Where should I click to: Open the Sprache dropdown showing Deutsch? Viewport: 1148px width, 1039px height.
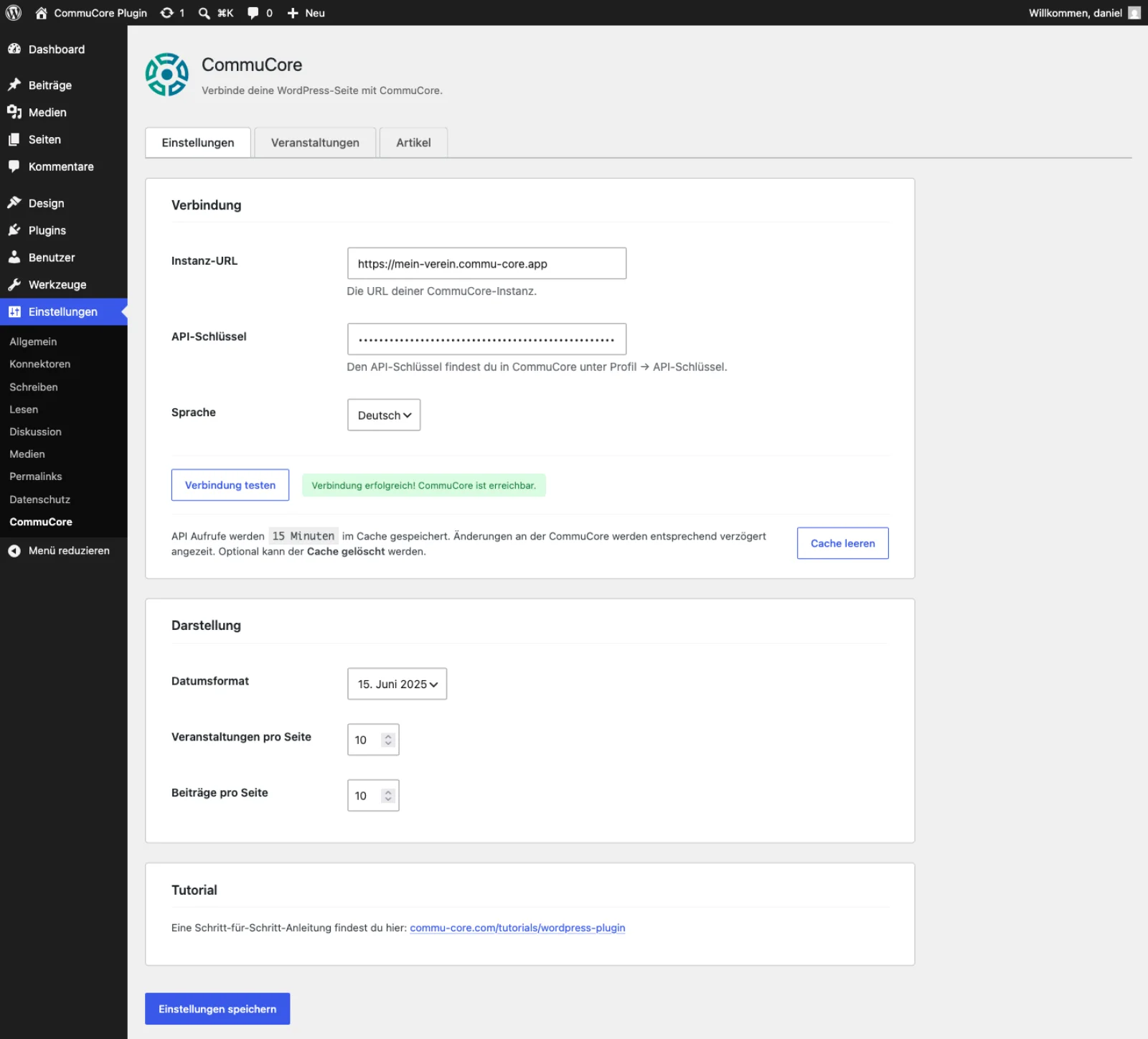point(384,415)
